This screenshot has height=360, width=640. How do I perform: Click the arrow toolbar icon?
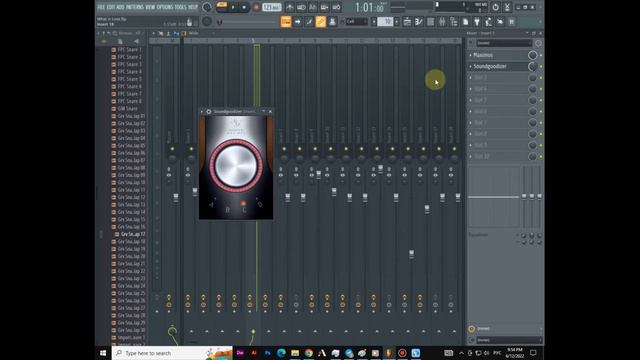tap(298, 22)
